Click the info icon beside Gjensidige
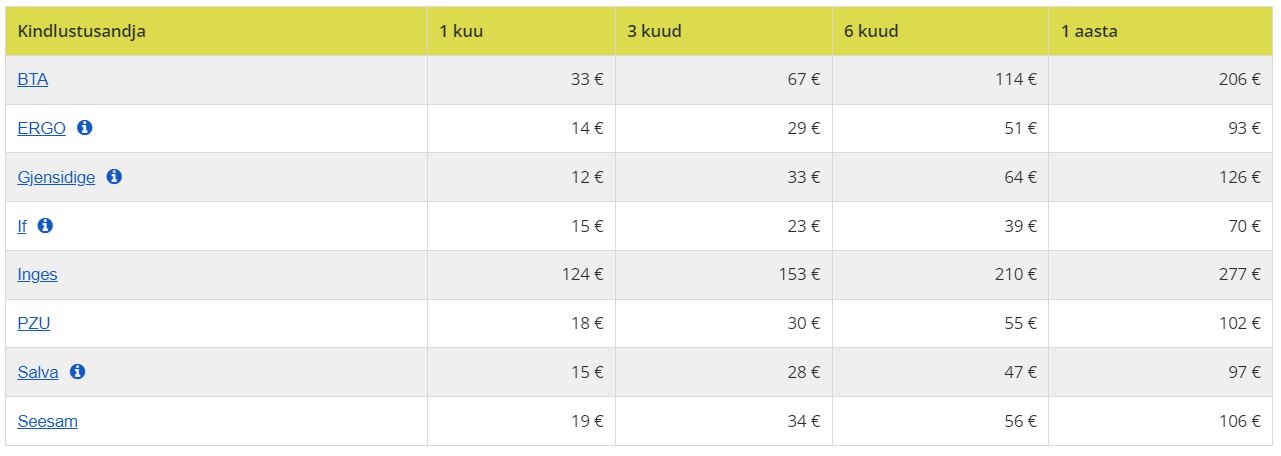This screenshot has height=456, width=1281. pos(114,177)
